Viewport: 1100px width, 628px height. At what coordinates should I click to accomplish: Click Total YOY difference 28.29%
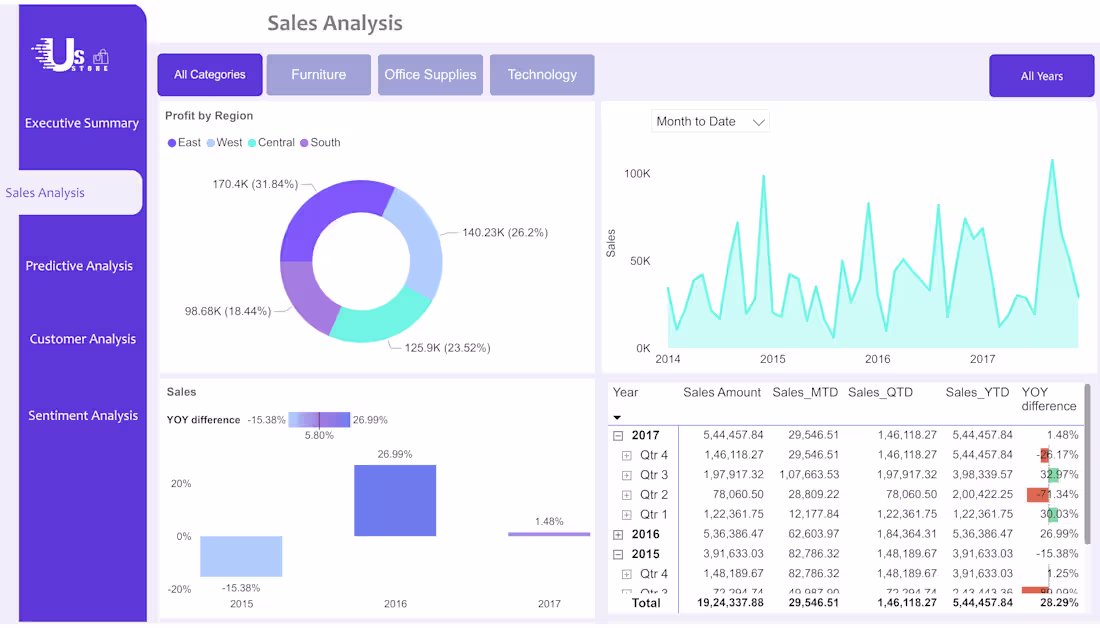coord(1059,602)
